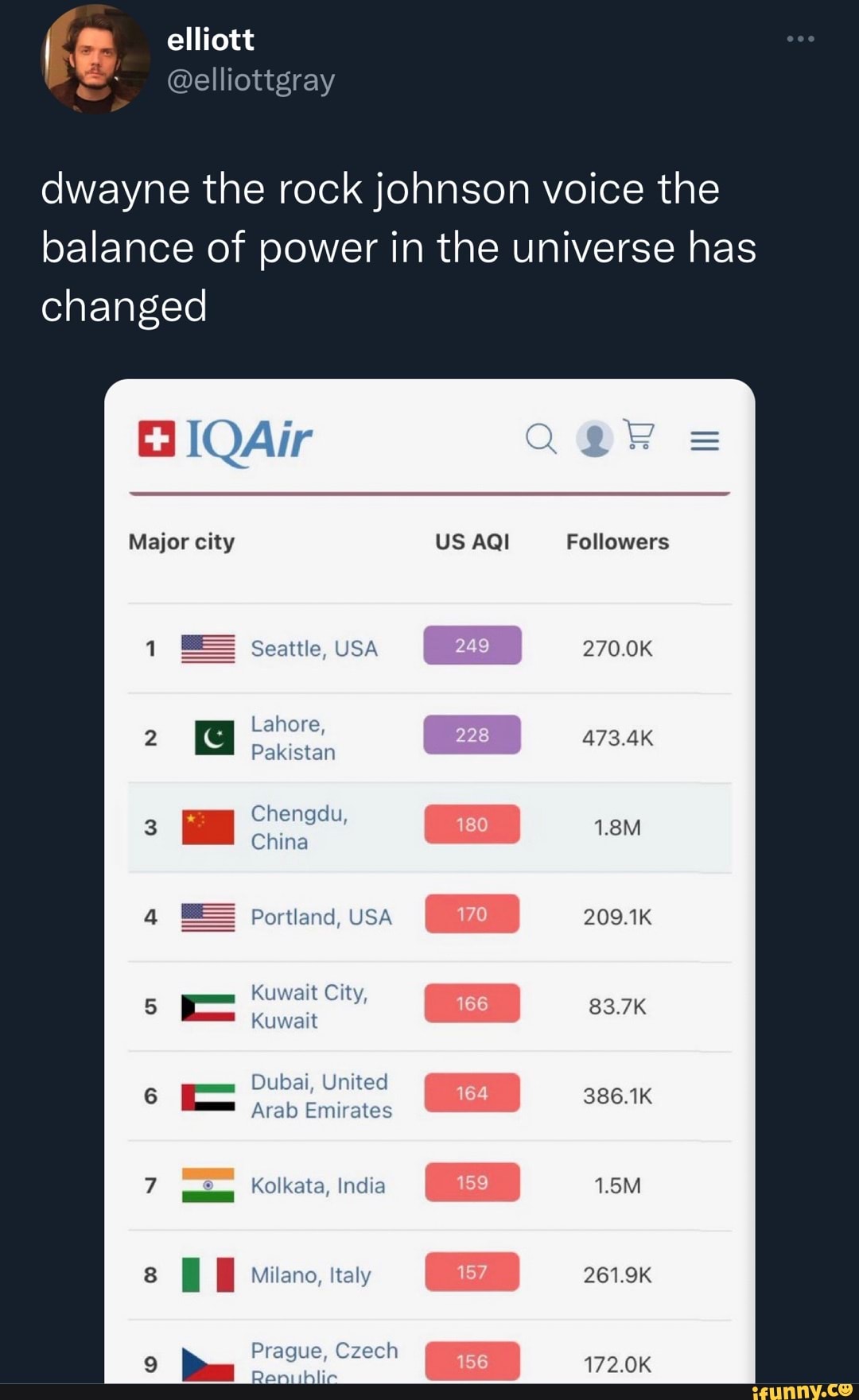The width and height of the screenshot is (859, 1400).
Task: Select the Seattle, USA city row
Action: pyautogui.click(x=314, y=649)
